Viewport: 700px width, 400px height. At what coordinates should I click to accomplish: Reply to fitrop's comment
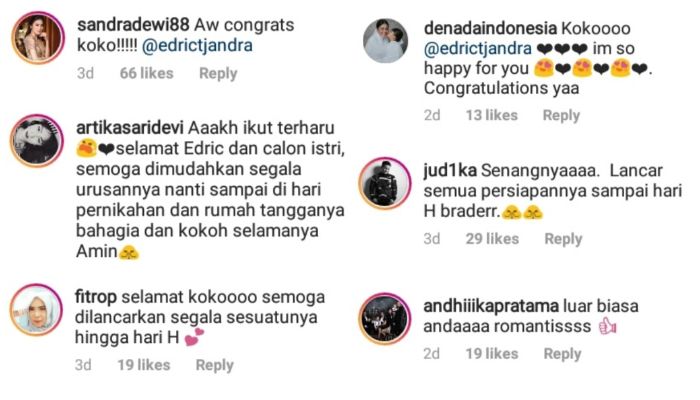(215, 365)
